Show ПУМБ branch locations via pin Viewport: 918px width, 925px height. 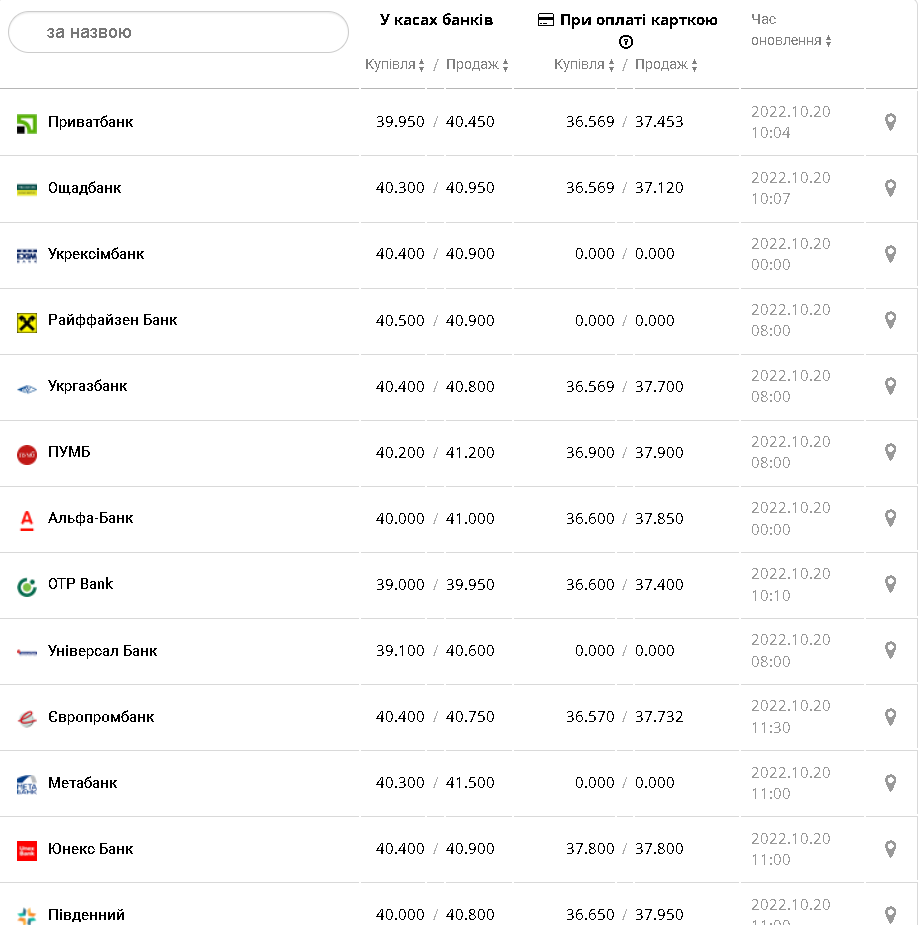tap(890, 452)
